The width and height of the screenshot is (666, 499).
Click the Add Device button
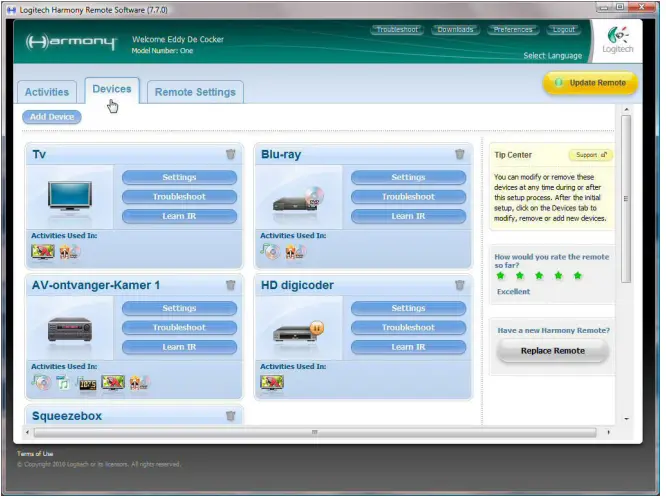point(52,118)
